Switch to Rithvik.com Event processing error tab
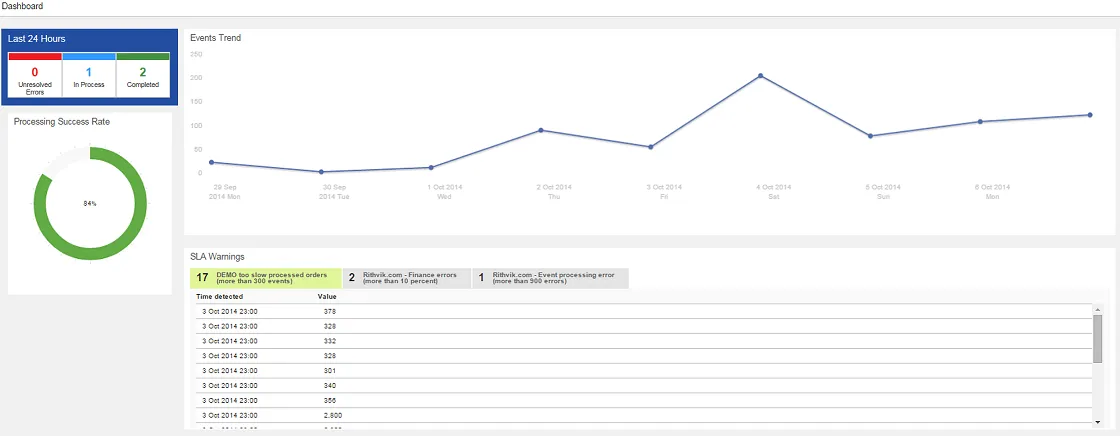 (551, 278)
